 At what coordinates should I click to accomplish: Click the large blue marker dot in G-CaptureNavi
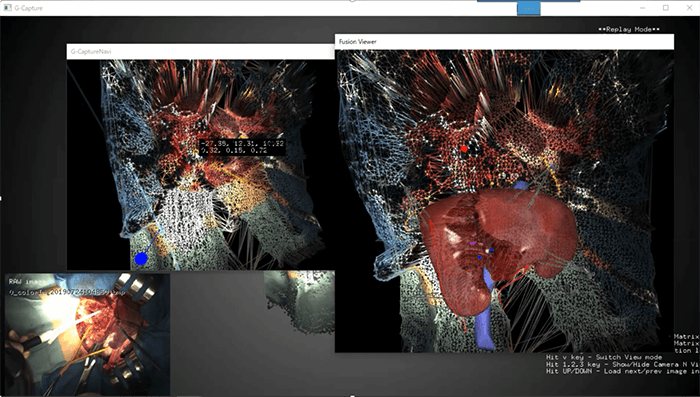[x=141, y=259]
